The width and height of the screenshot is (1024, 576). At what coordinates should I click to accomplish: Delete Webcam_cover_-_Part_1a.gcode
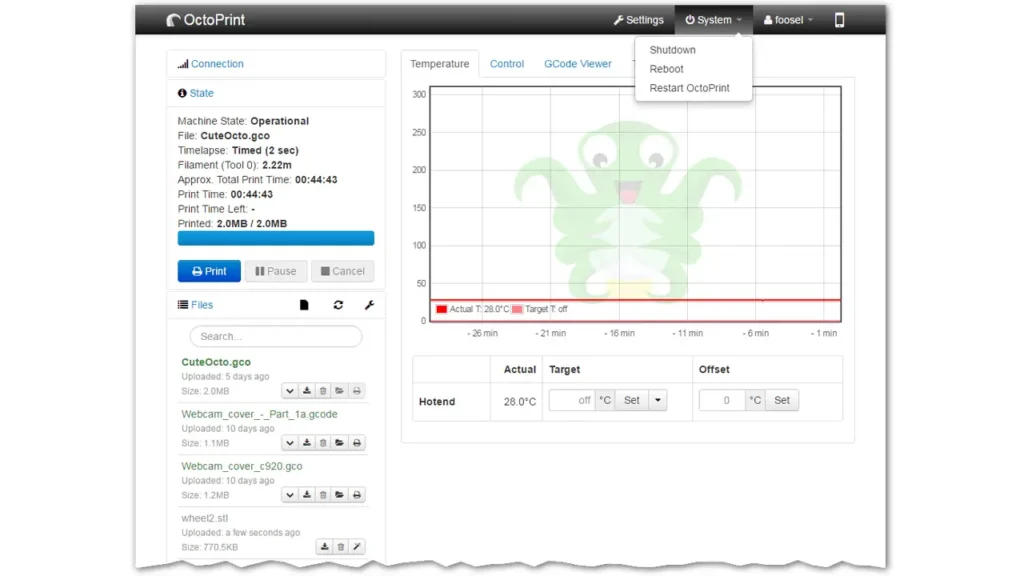point(323,443)
